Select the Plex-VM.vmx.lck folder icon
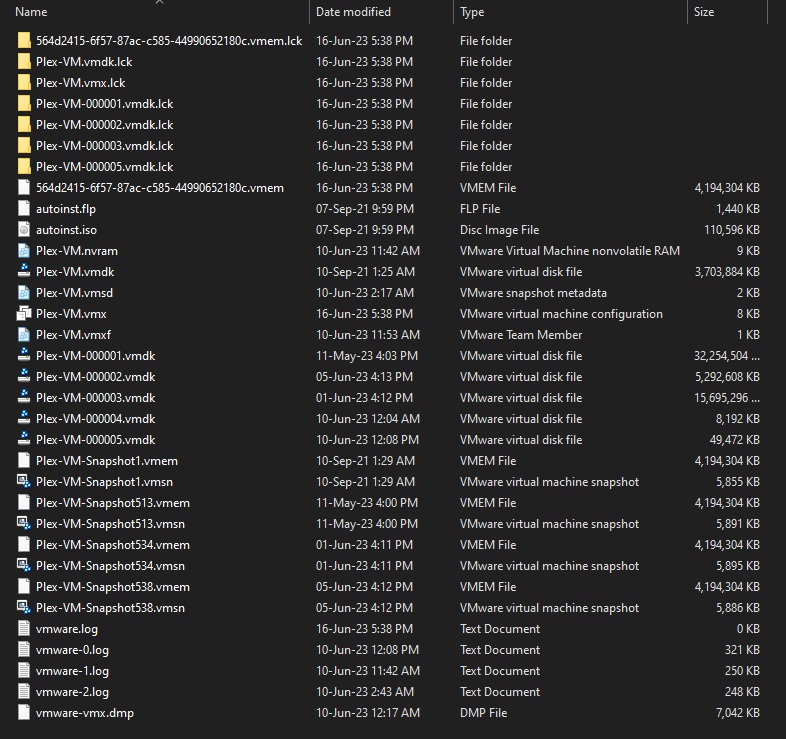The image size is (786, 739). (25, 83)
